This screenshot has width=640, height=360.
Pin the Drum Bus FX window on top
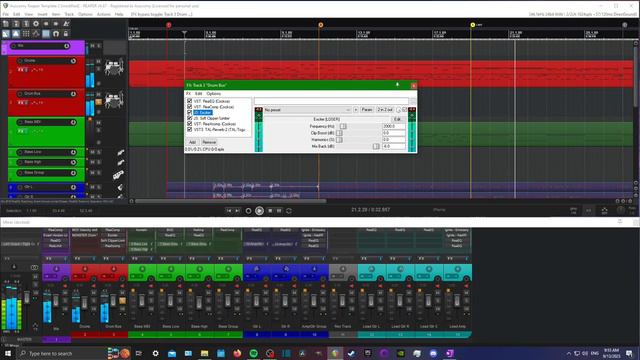pos(397,85)
